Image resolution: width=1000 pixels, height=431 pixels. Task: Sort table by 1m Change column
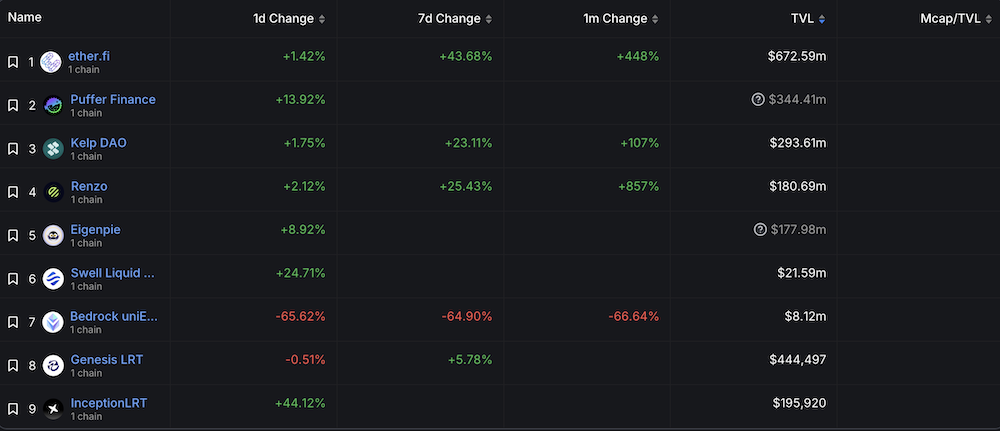click(620, 19)
